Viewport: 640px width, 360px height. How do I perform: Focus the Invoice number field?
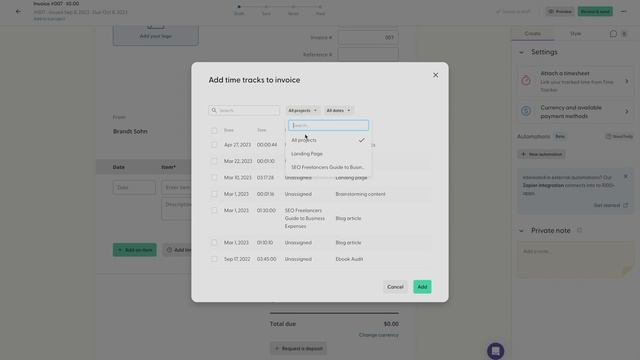[x=368, y=38]
